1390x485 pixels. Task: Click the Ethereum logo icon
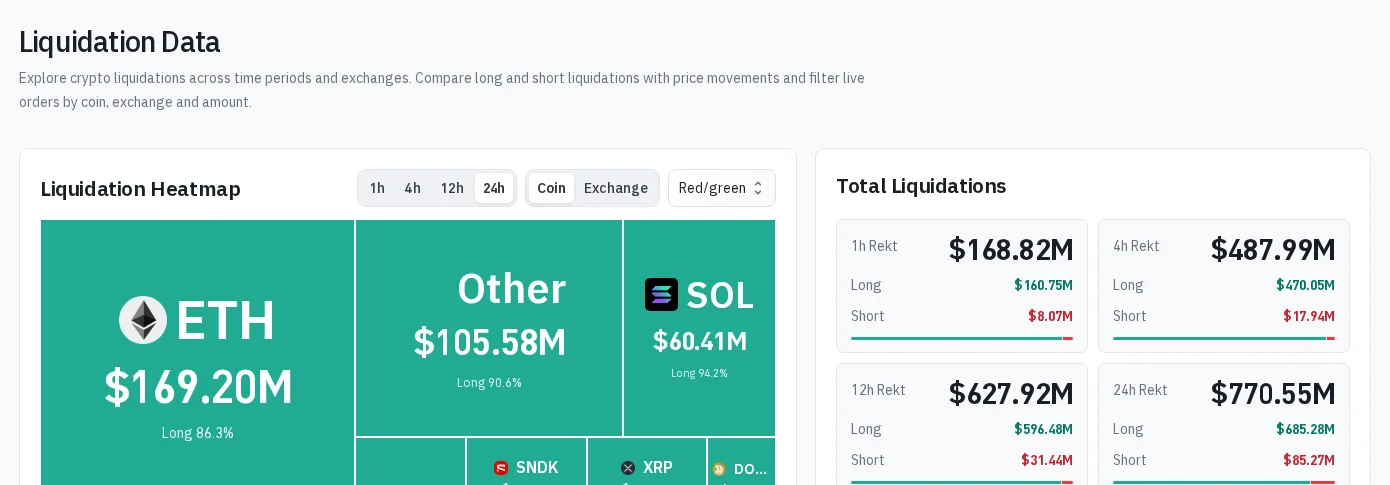(143, 320)
